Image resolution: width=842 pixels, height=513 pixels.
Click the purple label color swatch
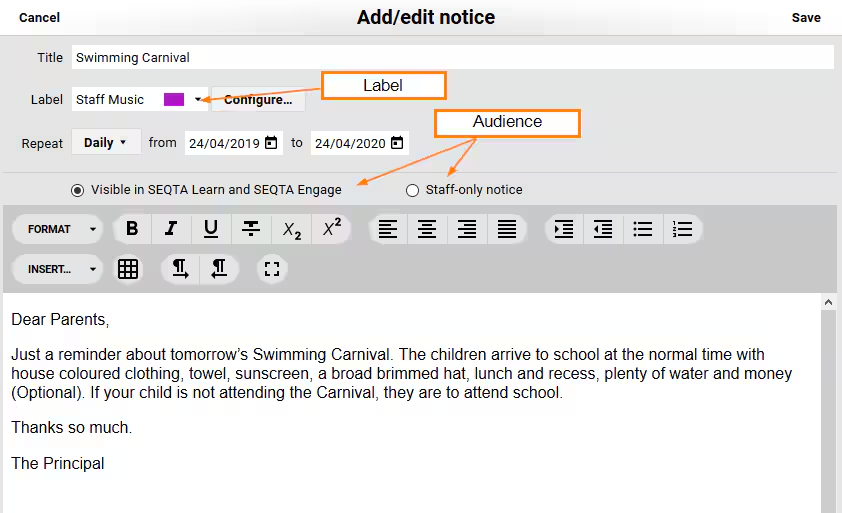[x=174, y=99]
